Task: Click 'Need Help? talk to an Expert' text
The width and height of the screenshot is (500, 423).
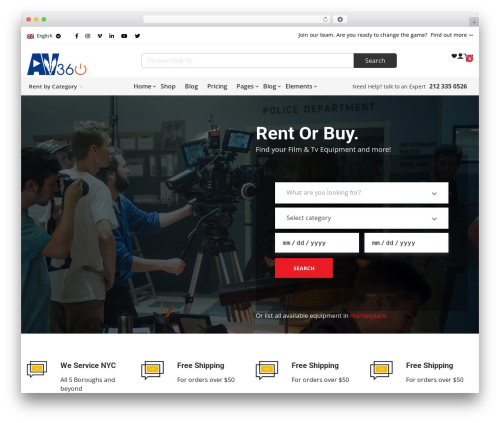Action: point(389,87)
